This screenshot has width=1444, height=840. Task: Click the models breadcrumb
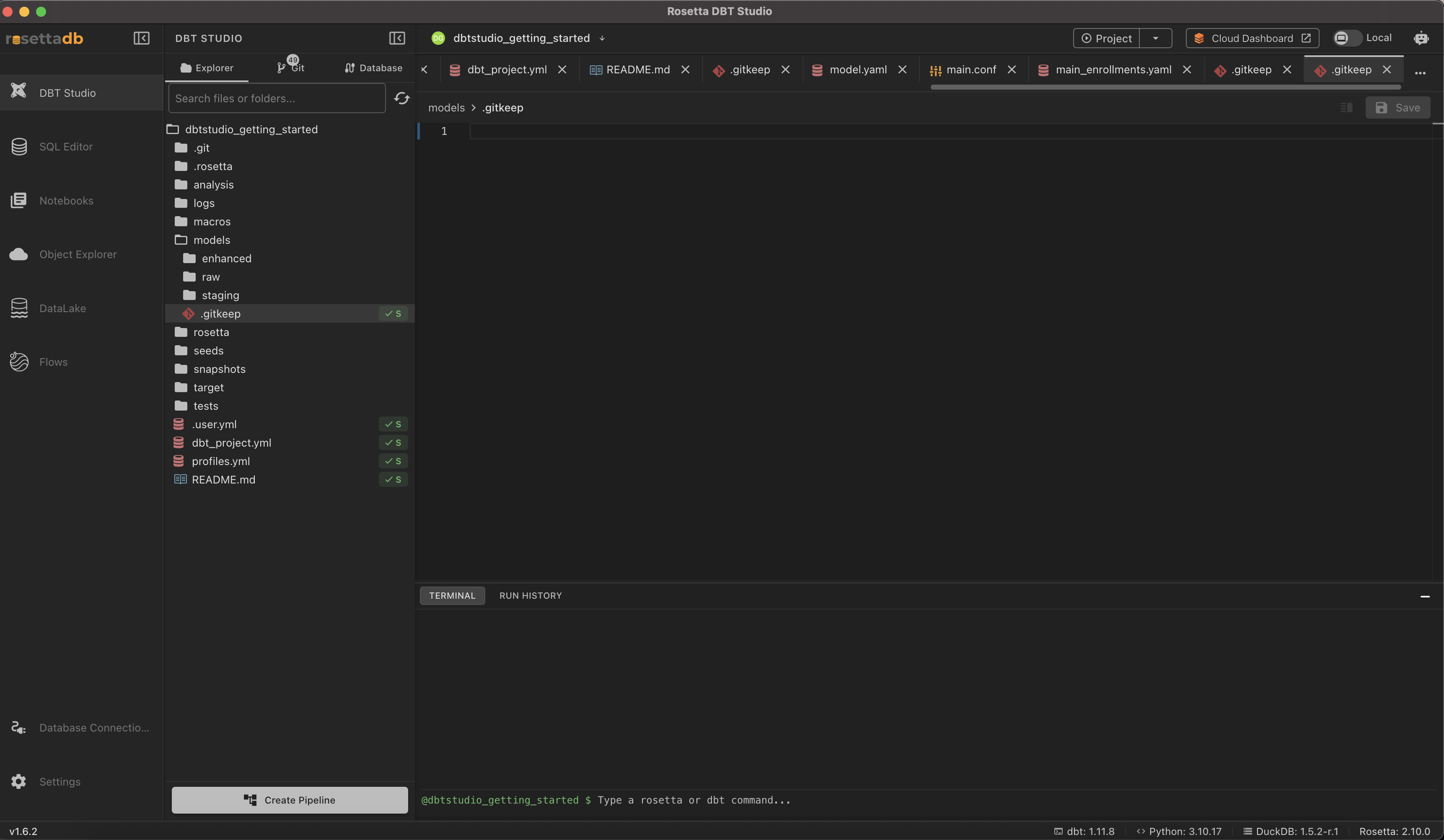coord(446,108)
